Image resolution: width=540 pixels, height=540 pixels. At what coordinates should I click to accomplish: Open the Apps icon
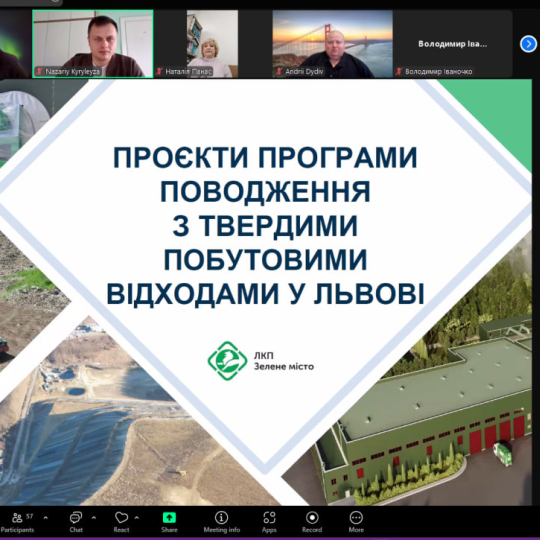[269, 517]
